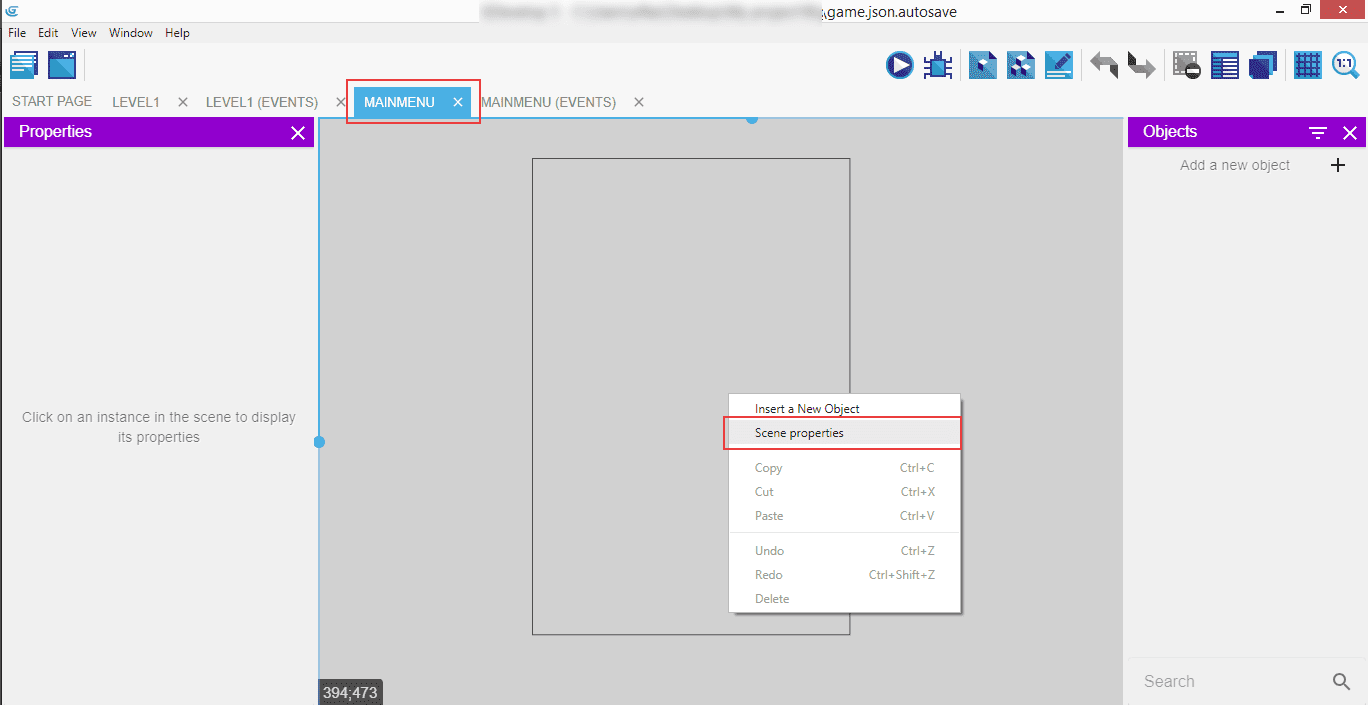Open the instances list toolbar icon
The width and height of the screenshot is (1368, 705).
click(x=1225, y=65)
